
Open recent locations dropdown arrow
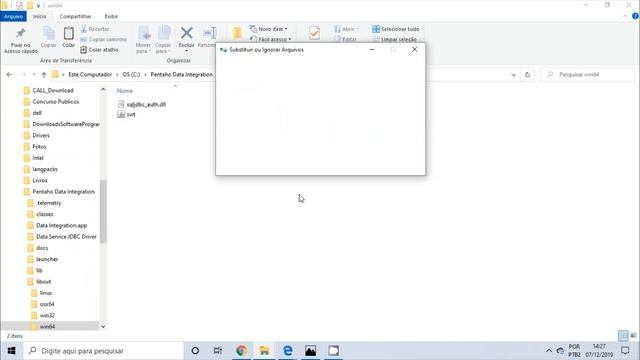[x=34, y=75]
